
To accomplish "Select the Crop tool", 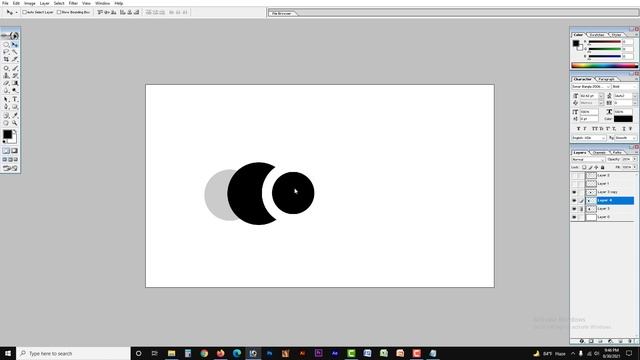I will (6, 59).
